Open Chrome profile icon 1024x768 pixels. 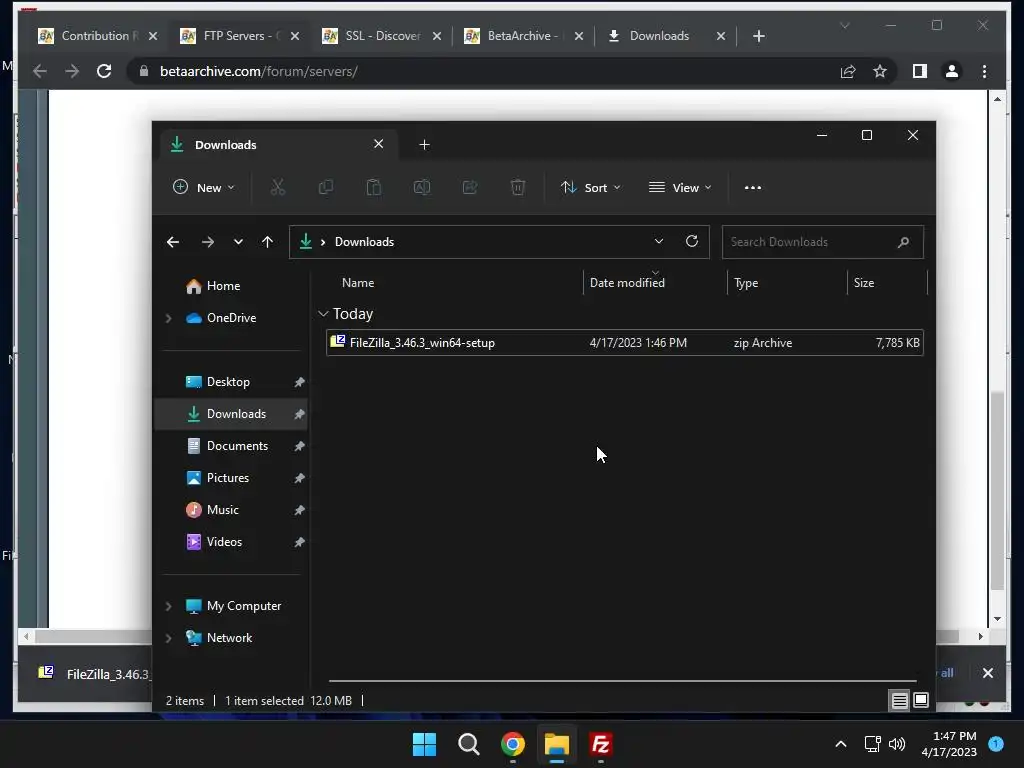(x=952, y=71)
